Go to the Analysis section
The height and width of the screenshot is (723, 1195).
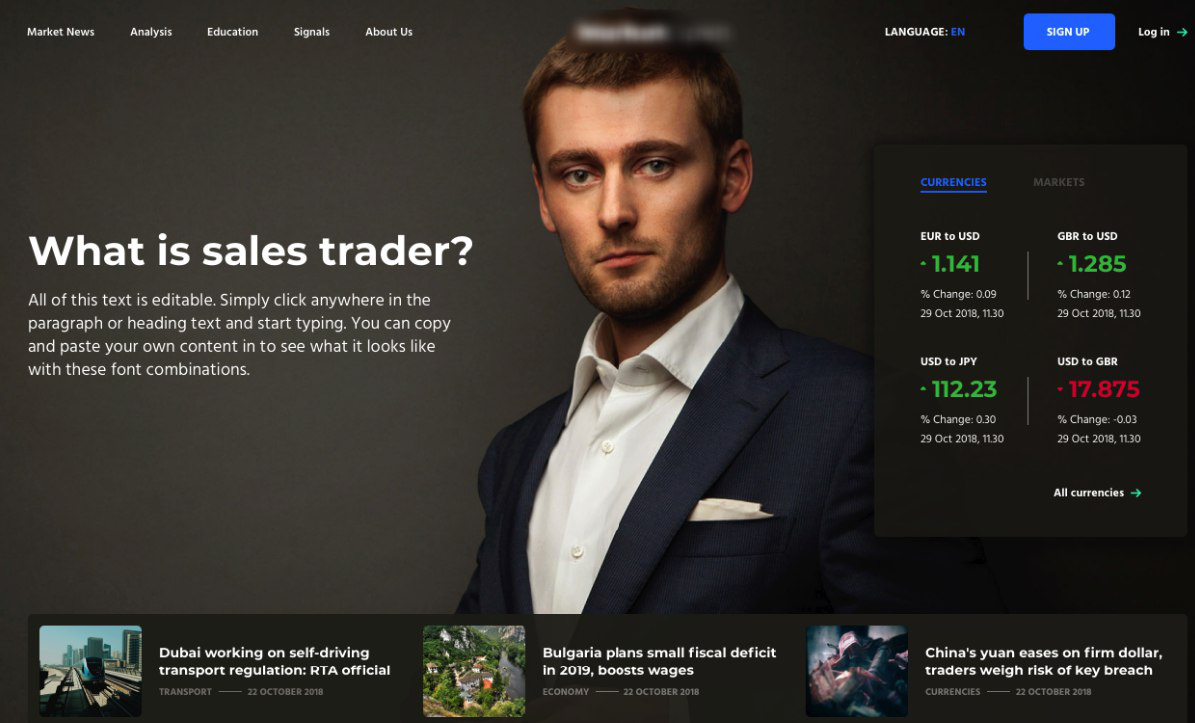[151, 32]
